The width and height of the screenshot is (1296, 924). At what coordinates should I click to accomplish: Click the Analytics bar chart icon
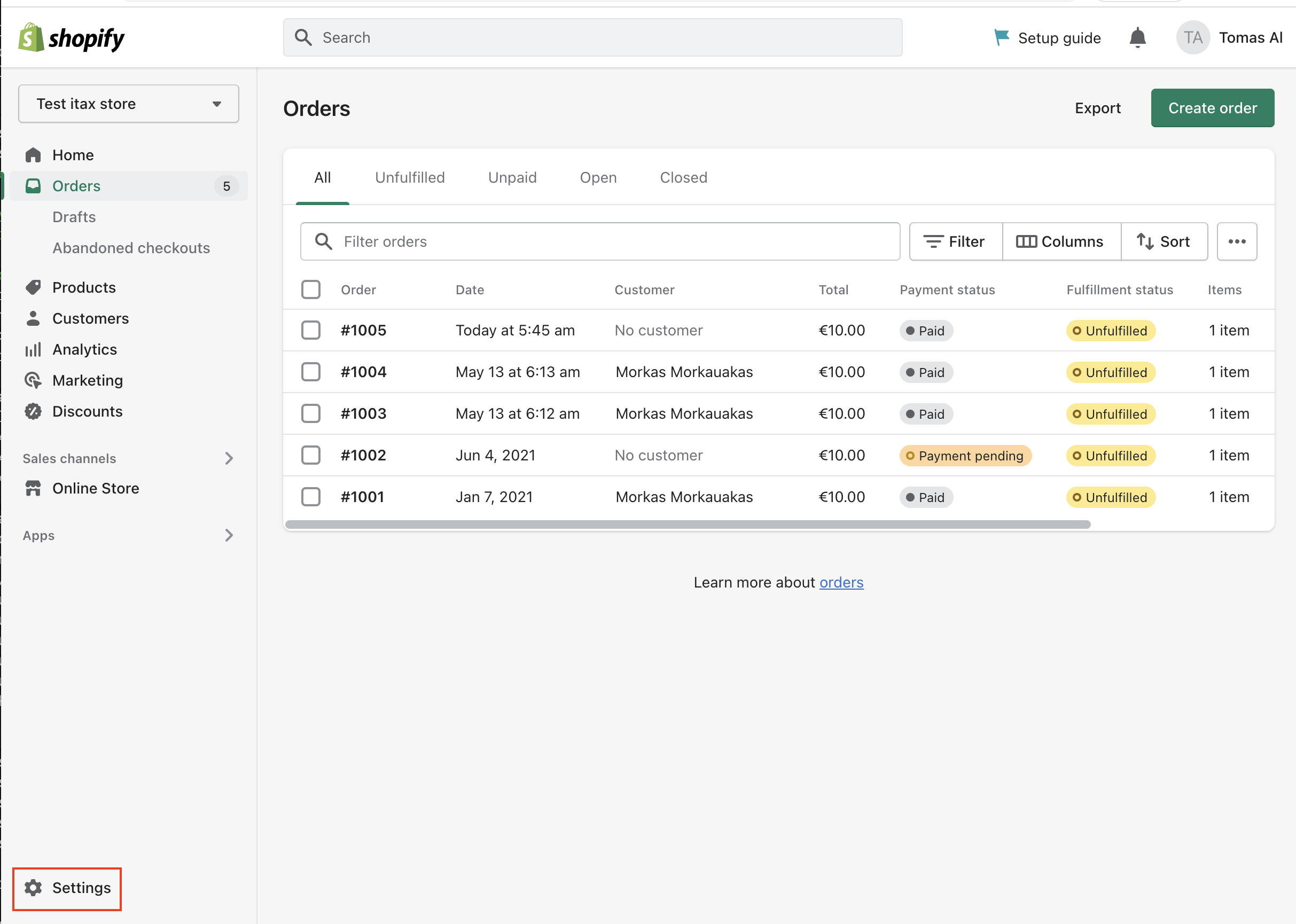pos(33,349)
